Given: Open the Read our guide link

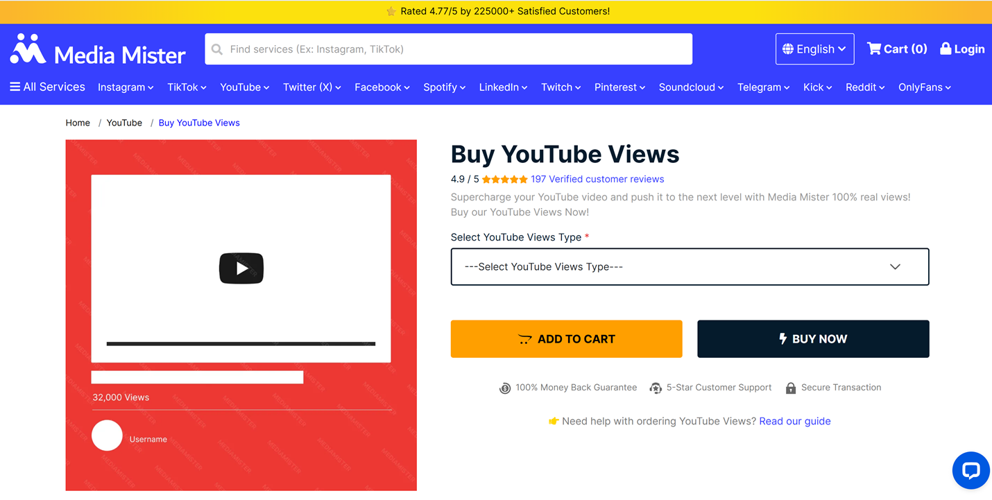Looking at the screenshot, I should (794, 421).
